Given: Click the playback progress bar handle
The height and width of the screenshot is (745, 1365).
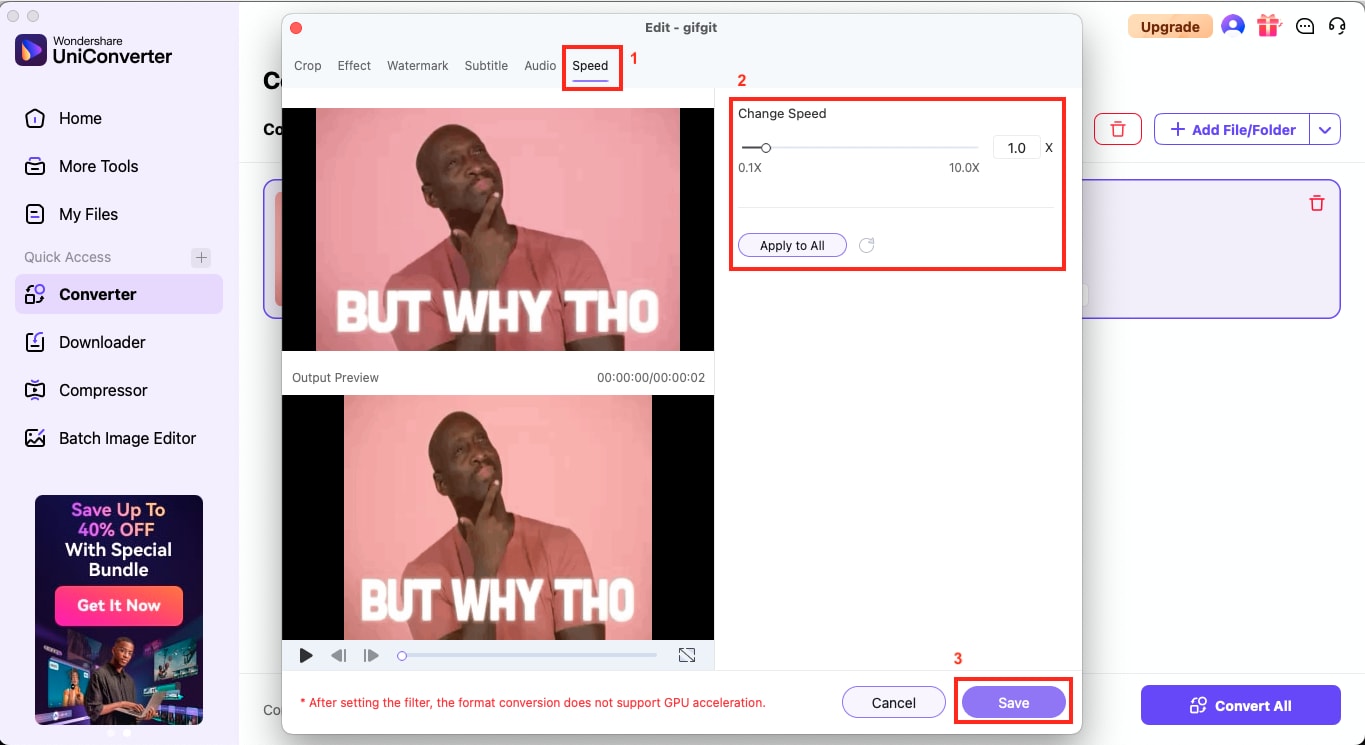Looking at the screenshot, I should pyautogui.click(x=402, y=656).
